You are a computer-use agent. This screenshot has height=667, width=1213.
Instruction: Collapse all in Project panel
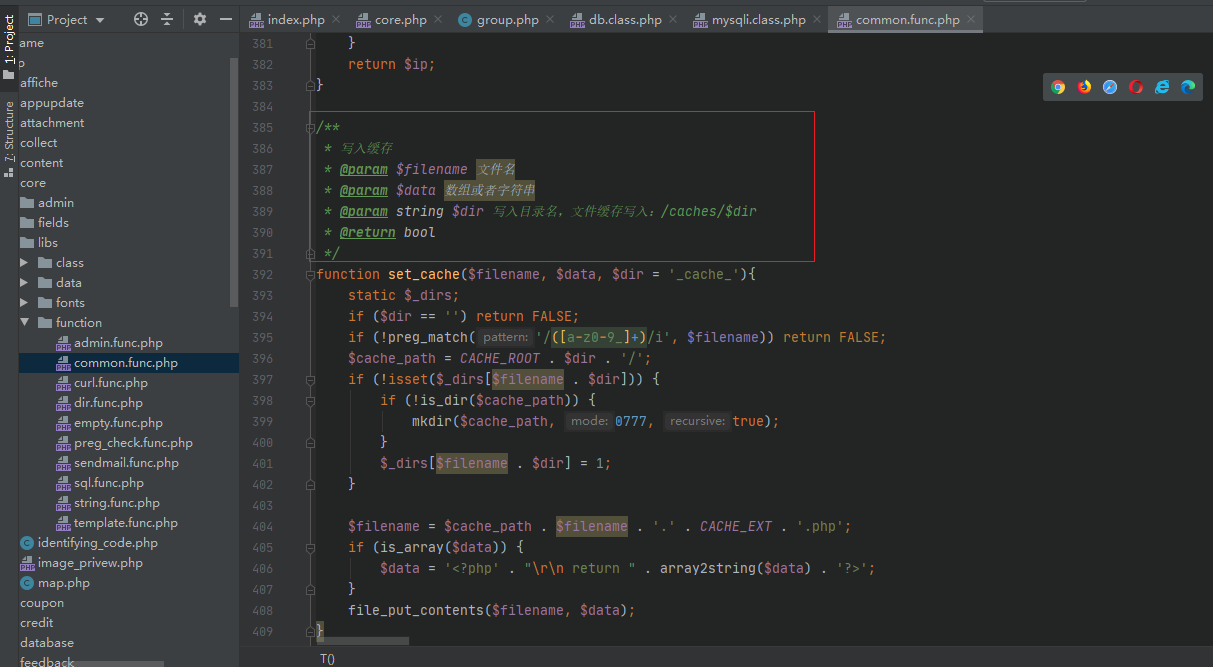click(x=167, y=19)
